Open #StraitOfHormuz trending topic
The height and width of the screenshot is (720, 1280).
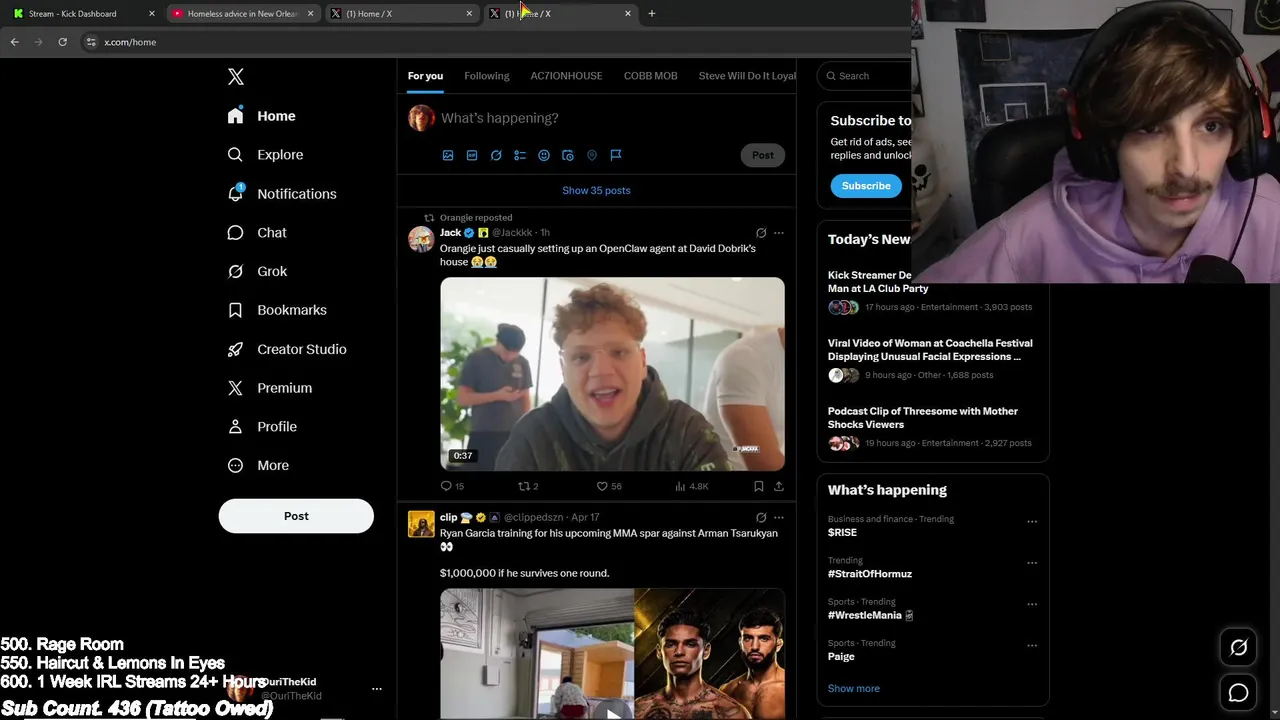coord(870,574)
